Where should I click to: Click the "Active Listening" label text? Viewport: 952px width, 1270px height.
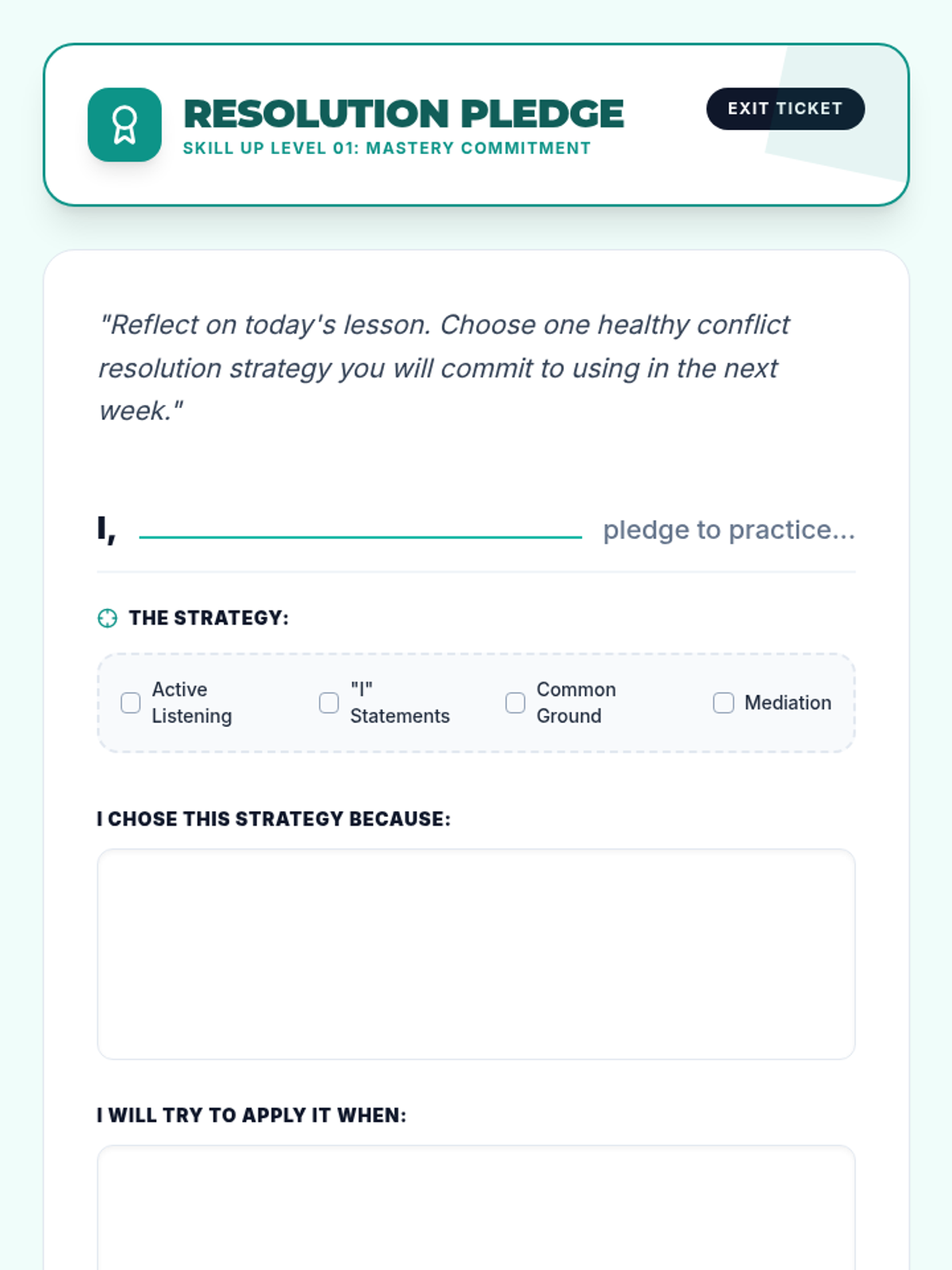tap(191, 702)
